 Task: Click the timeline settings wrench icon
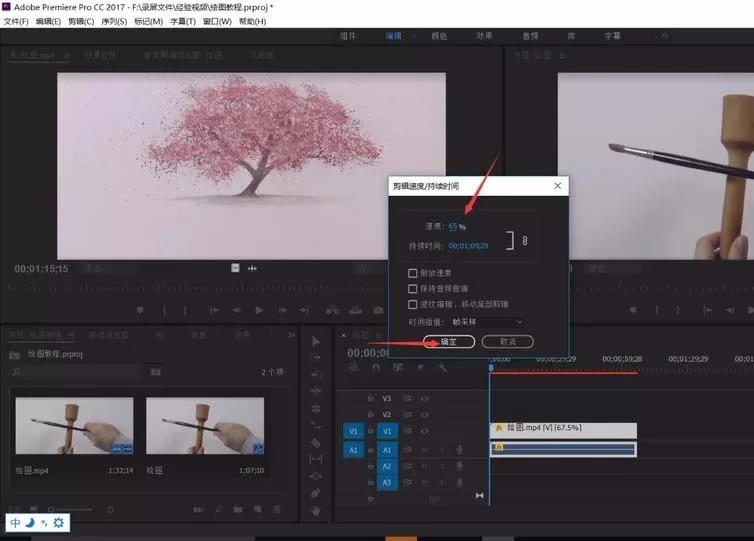pos(442,367)
